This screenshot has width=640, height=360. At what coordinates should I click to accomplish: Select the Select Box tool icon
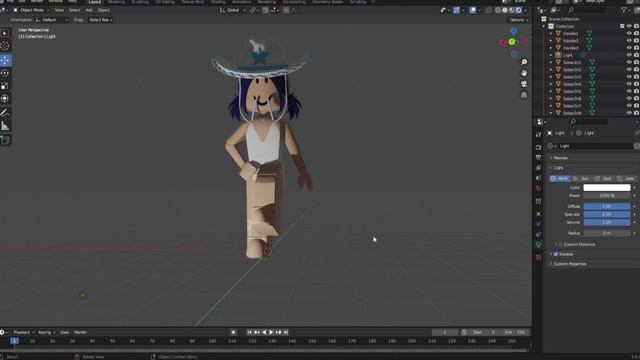pos(5,33)
